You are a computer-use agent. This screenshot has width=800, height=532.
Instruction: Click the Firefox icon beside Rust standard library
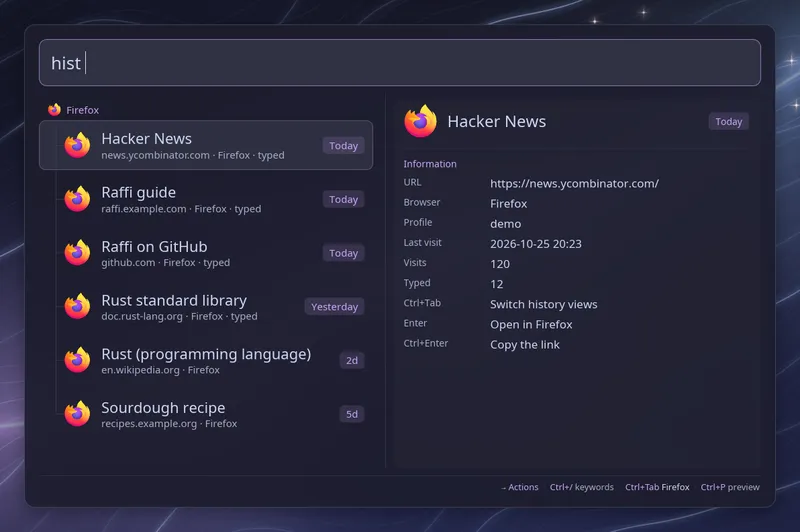(x=78, y=307)
